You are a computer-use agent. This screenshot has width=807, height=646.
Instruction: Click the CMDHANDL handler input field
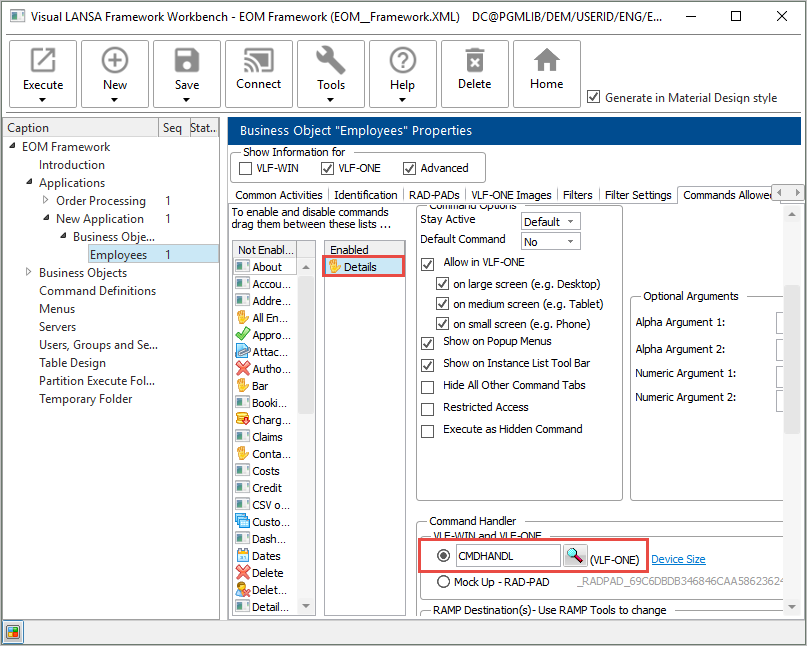click(507, 556)
